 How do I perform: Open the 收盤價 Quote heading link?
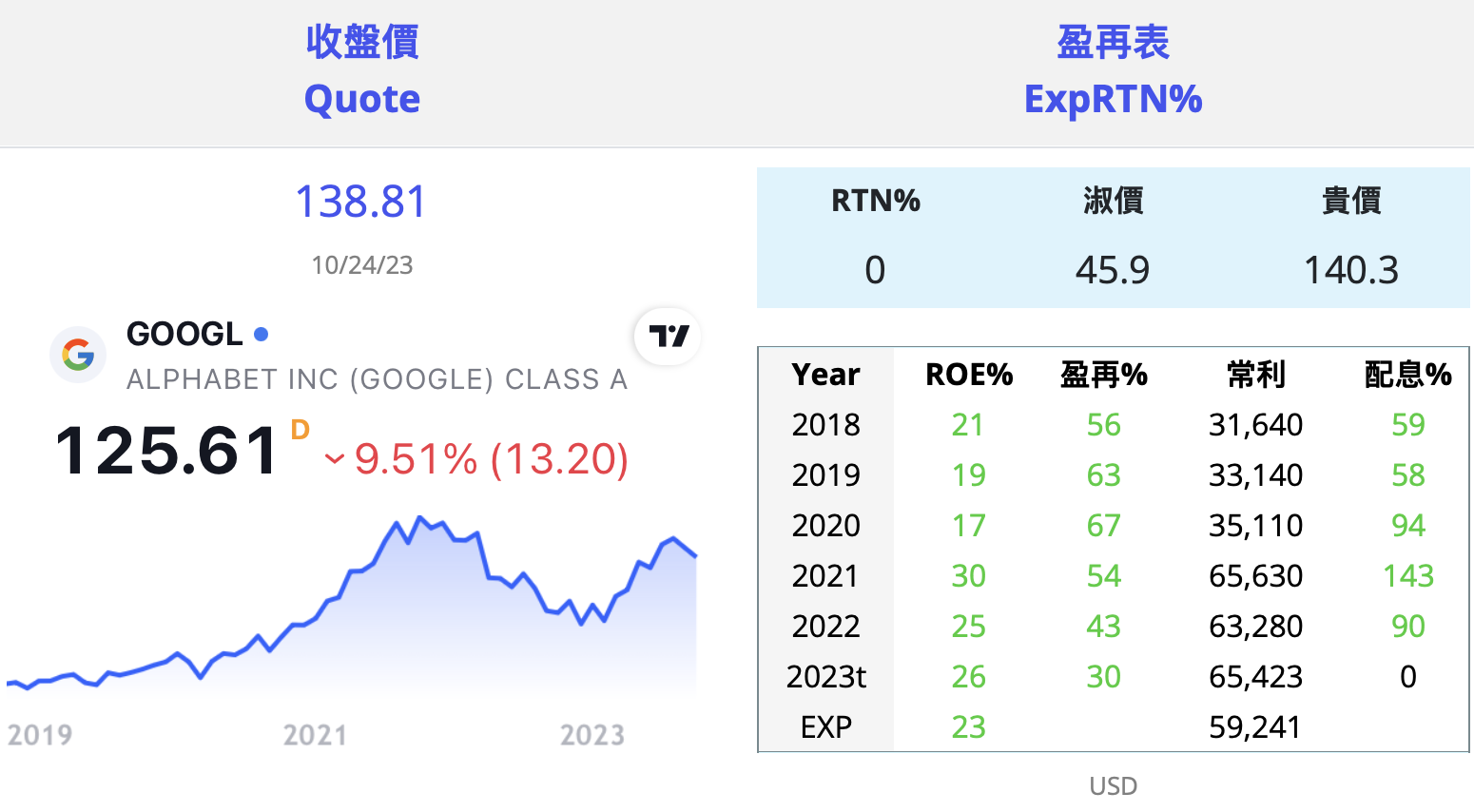(362, 70)
